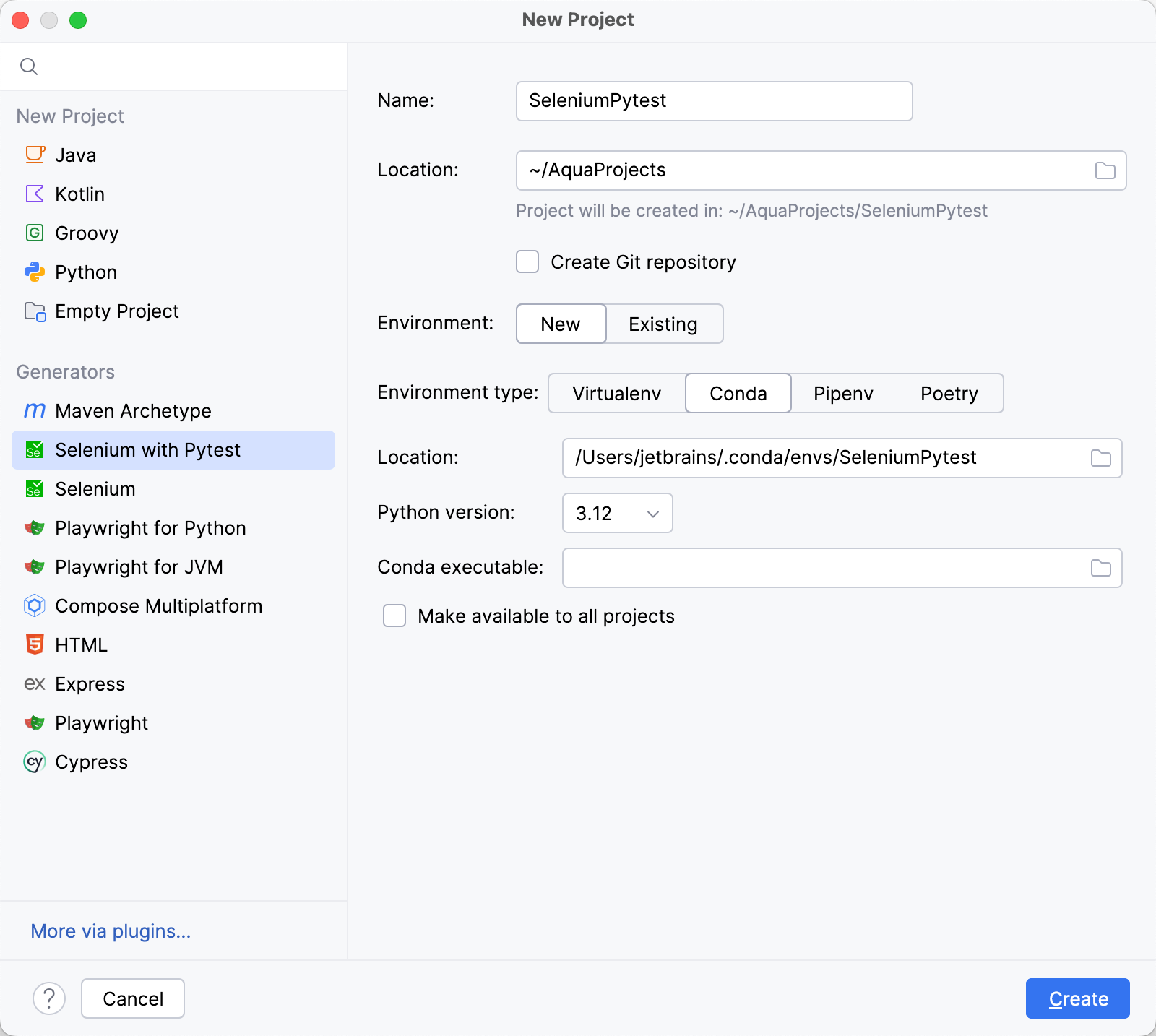Select the plain Playwright generator

pyautogui.click(x=173, y=722)
